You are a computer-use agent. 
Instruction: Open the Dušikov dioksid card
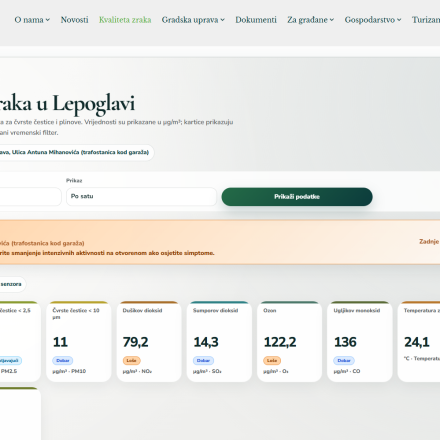tap(149, 342)
